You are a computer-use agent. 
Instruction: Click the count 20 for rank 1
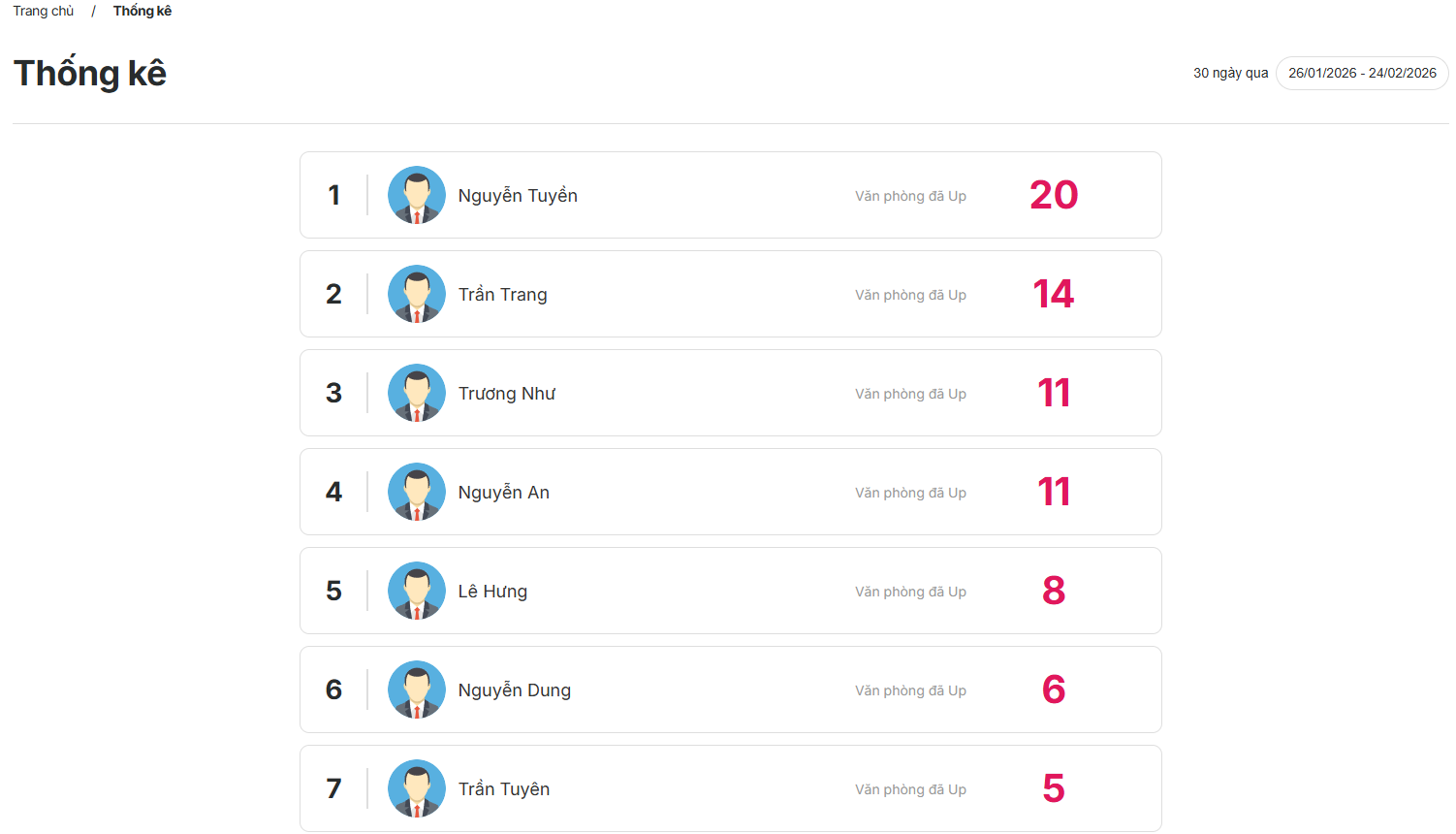(x=1054, y=195)
